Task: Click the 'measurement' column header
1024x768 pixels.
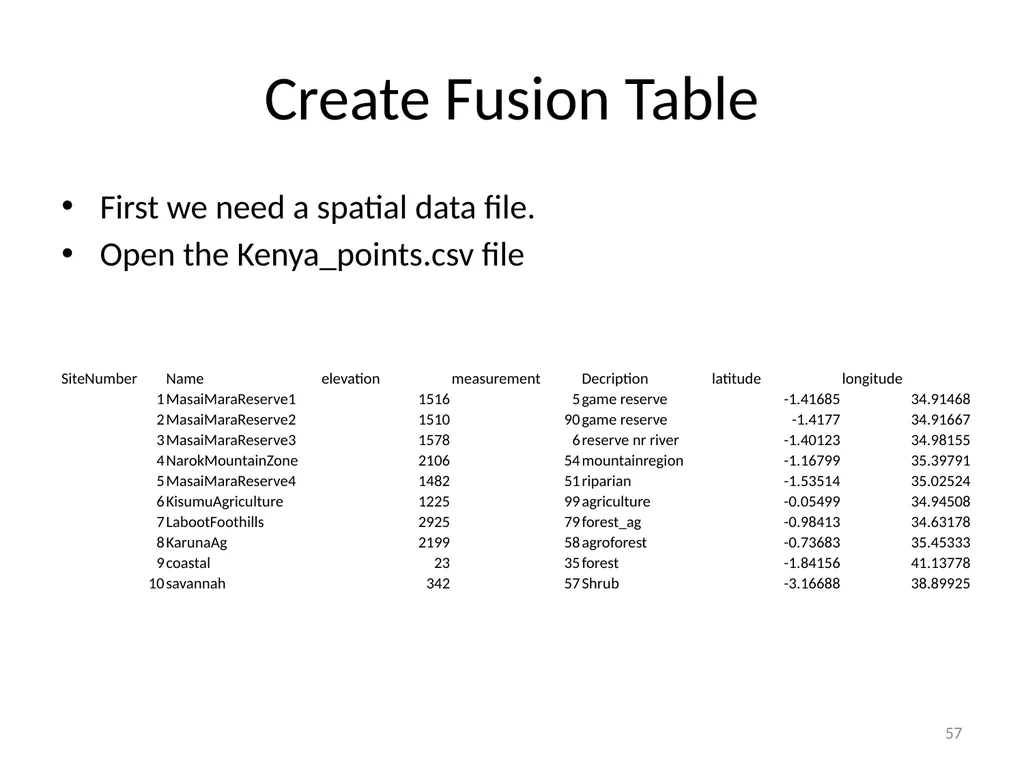Action: [496, 379]
